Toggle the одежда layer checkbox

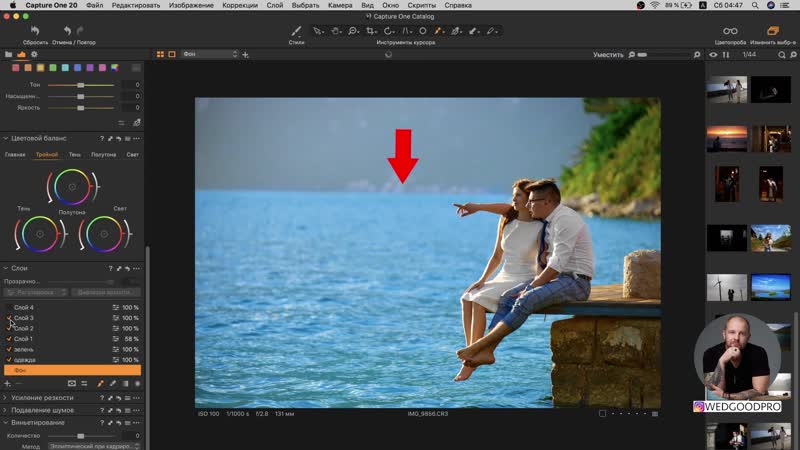(9, 360)
